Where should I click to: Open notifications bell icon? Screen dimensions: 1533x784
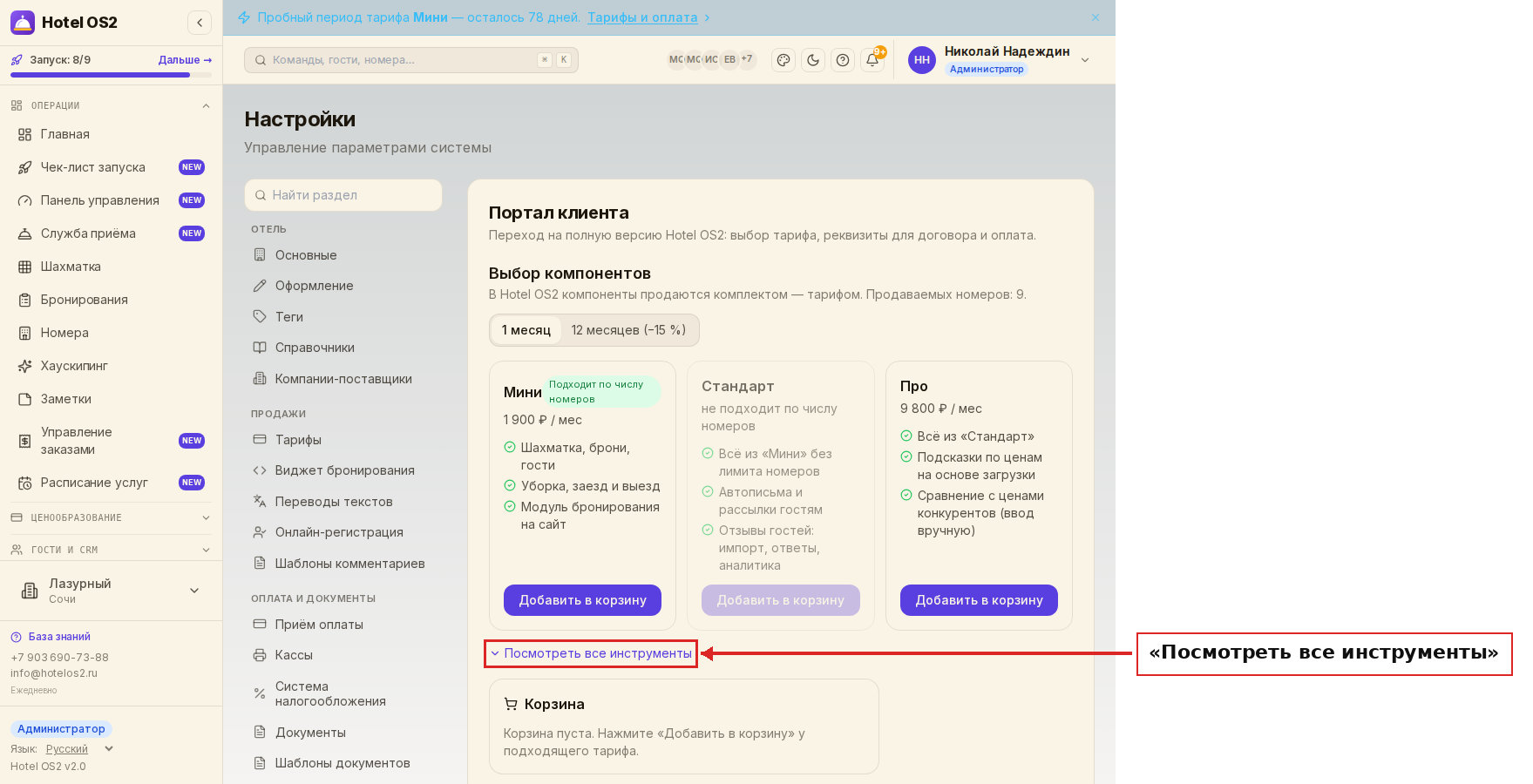click(x=872, y=60)
